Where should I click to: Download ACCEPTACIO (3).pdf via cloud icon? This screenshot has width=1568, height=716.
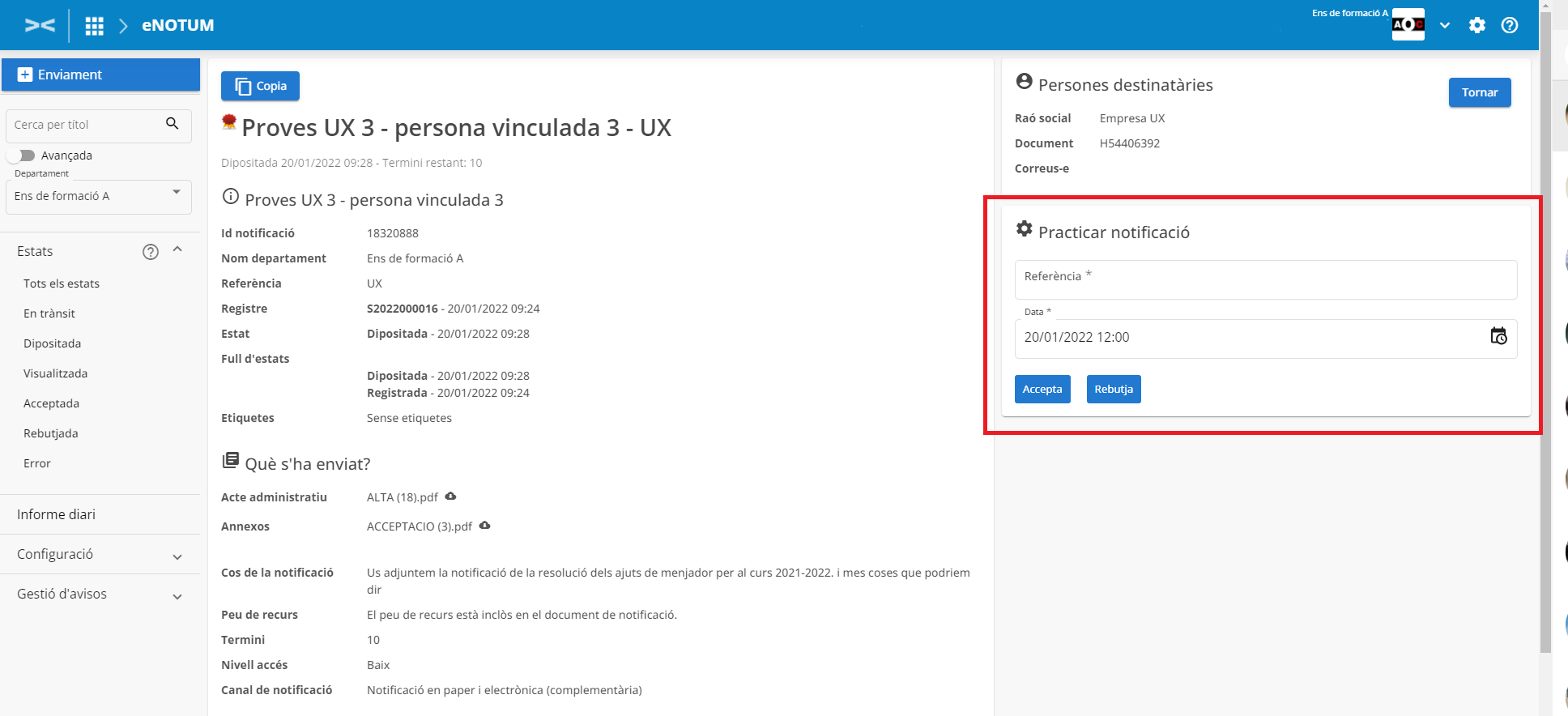485,526
